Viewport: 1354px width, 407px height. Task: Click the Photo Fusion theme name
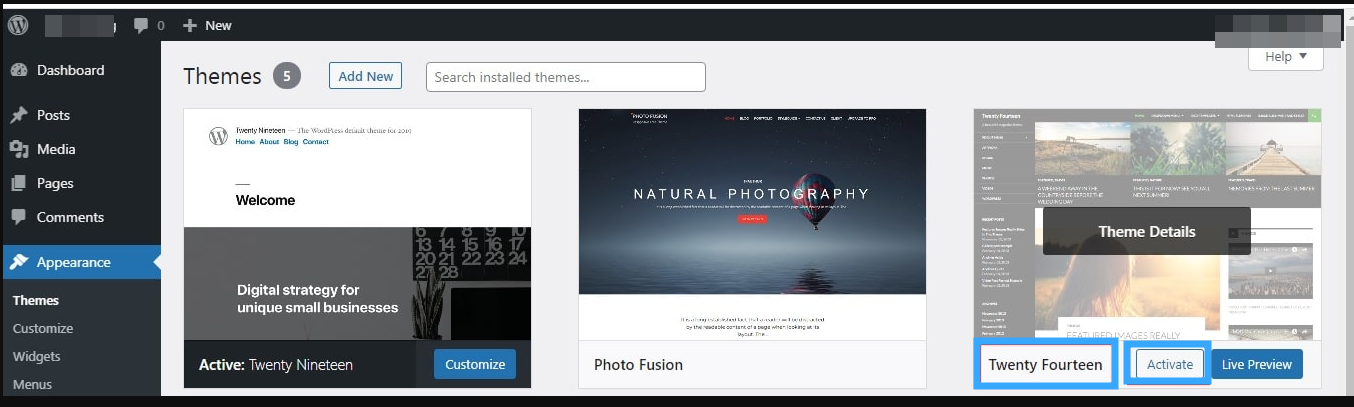(638, 365)
